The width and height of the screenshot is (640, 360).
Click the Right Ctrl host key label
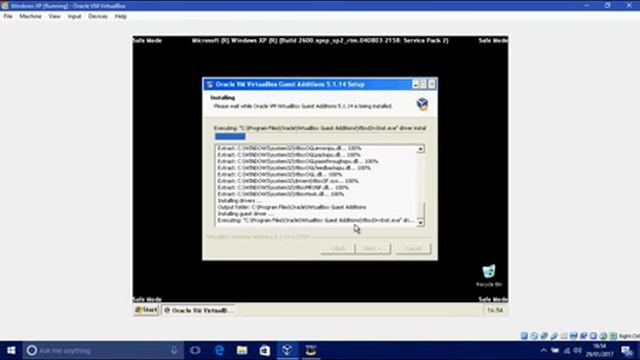pos(629,336)
